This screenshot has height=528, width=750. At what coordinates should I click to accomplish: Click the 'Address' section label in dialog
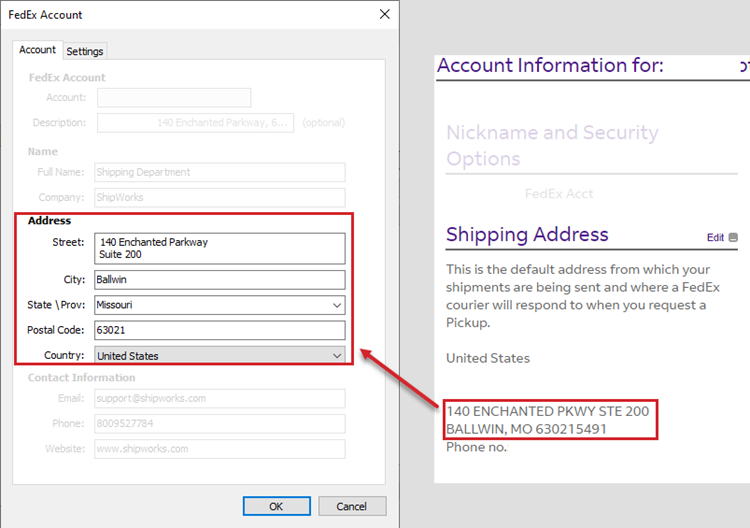pyautogui.click(x=49, y=220)
